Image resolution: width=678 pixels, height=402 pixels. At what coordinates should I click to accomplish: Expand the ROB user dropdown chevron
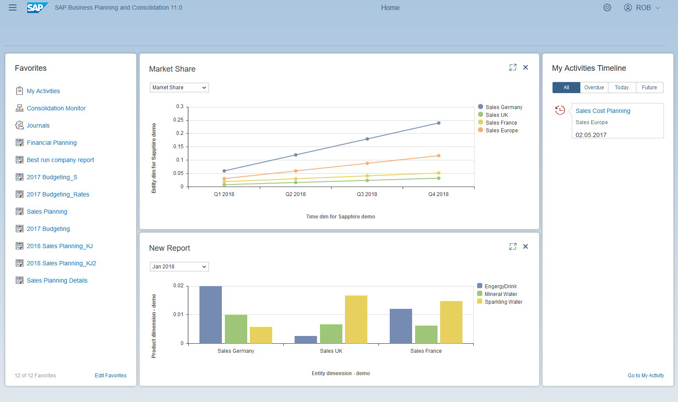[x=658, y=8]
